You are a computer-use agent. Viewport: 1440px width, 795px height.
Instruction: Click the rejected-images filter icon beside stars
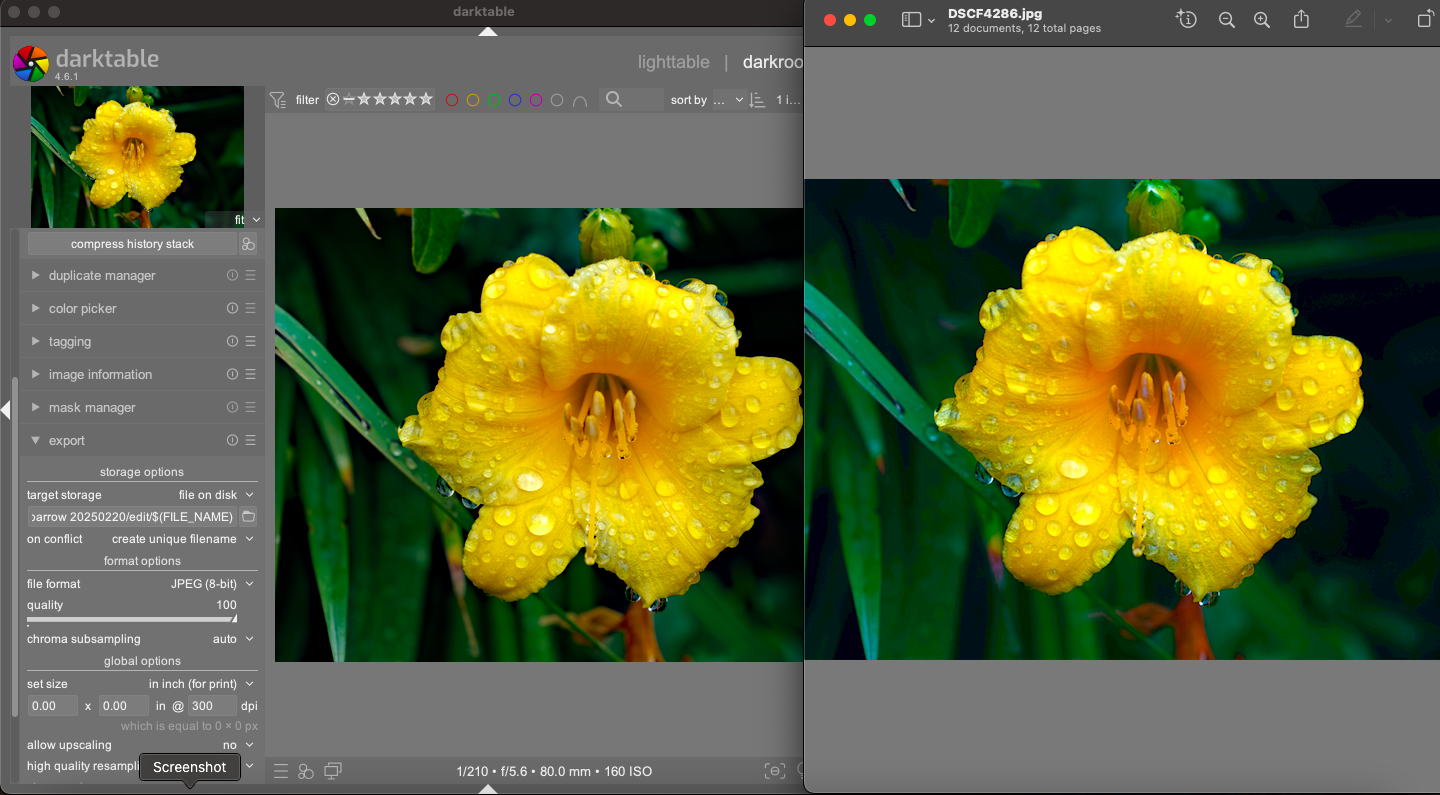333,99
